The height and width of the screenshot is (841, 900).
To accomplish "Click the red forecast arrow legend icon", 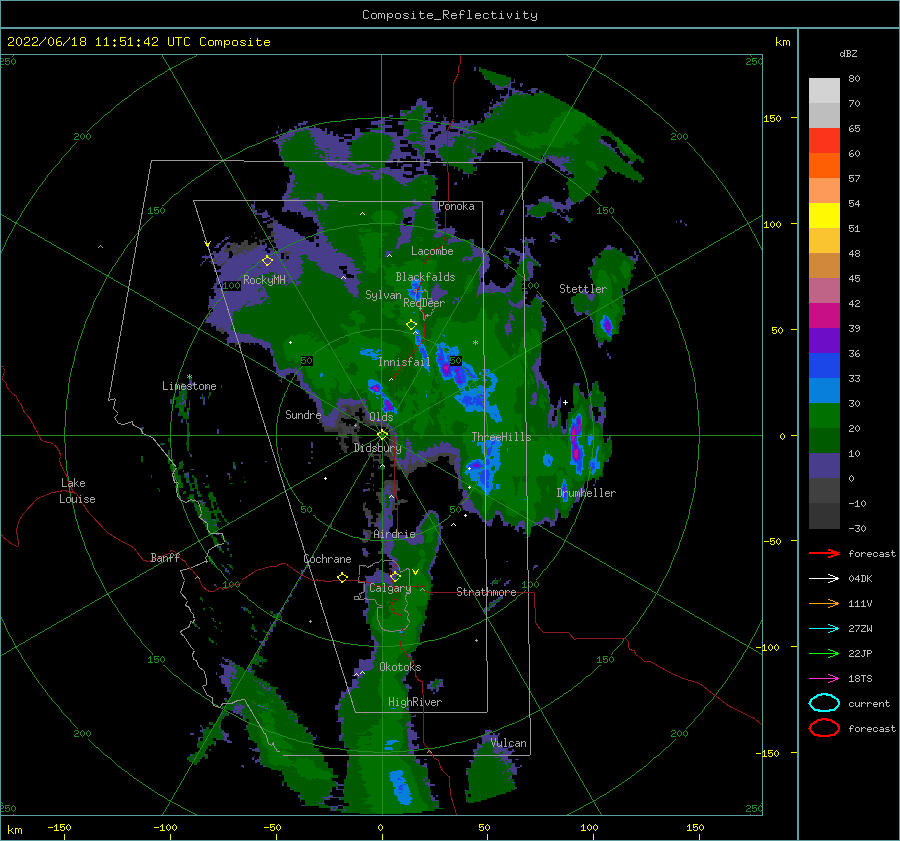I will click(x=824, y=553).
